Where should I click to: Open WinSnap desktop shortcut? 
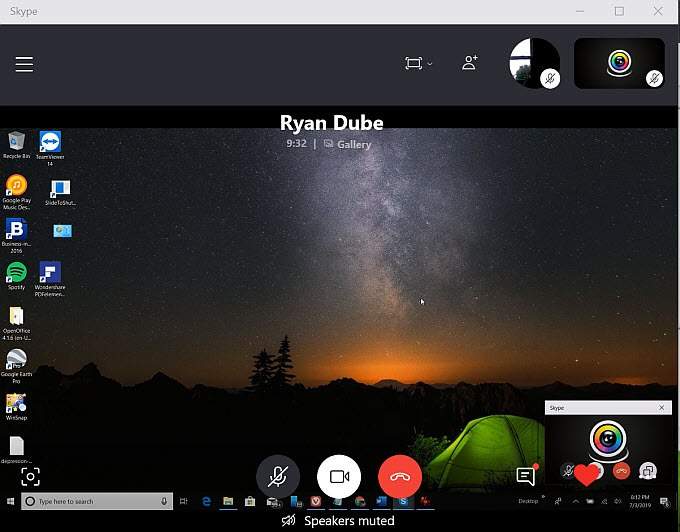[16, 407]
